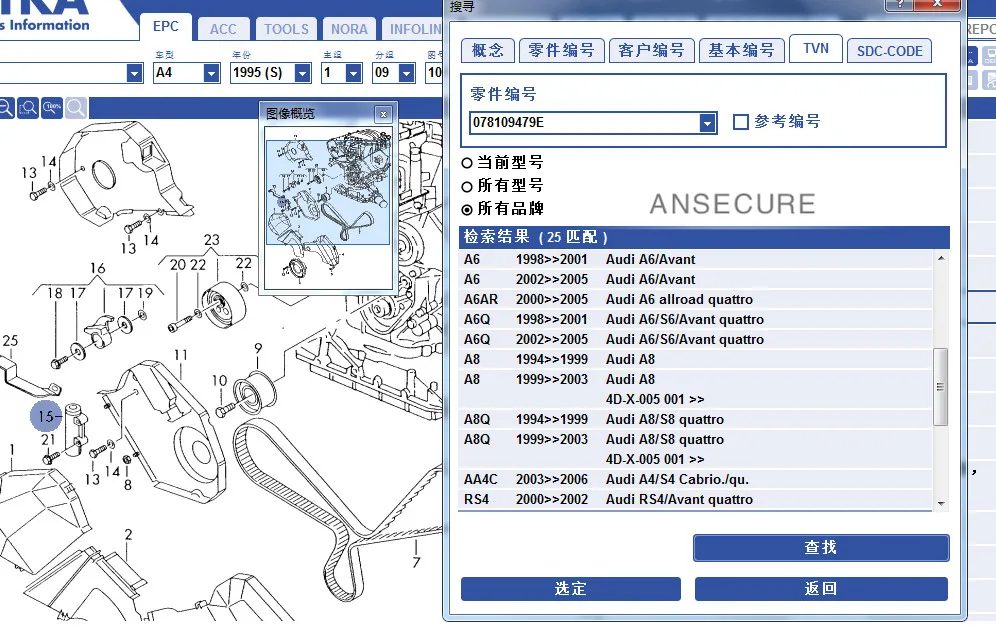Select result RS4 Audi RS4/Avant quattro
The width and height of the screenshot is (996, 635).
coord(696,500)
